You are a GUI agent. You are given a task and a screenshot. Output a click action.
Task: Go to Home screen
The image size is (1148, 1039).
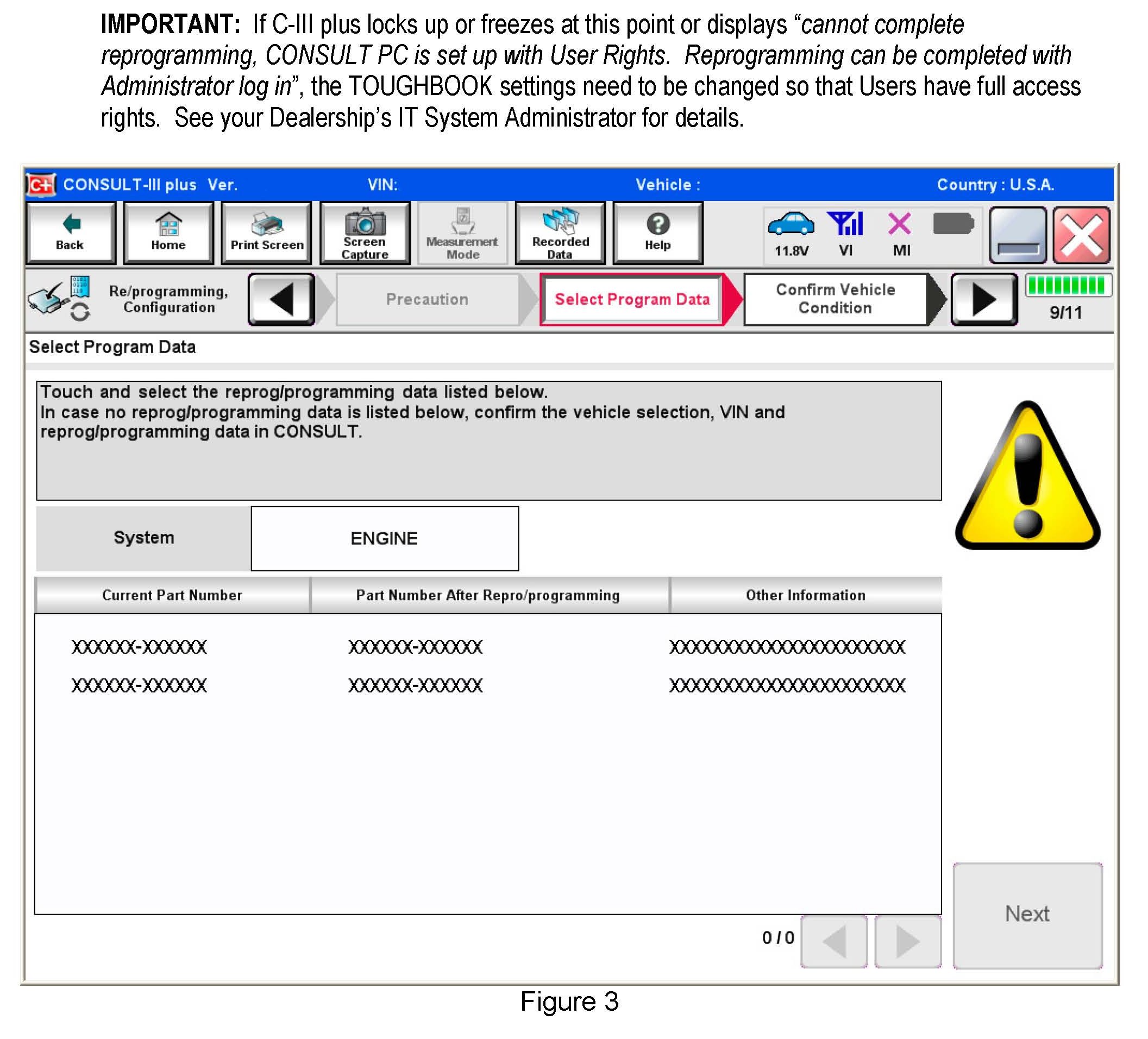point(168,233)
